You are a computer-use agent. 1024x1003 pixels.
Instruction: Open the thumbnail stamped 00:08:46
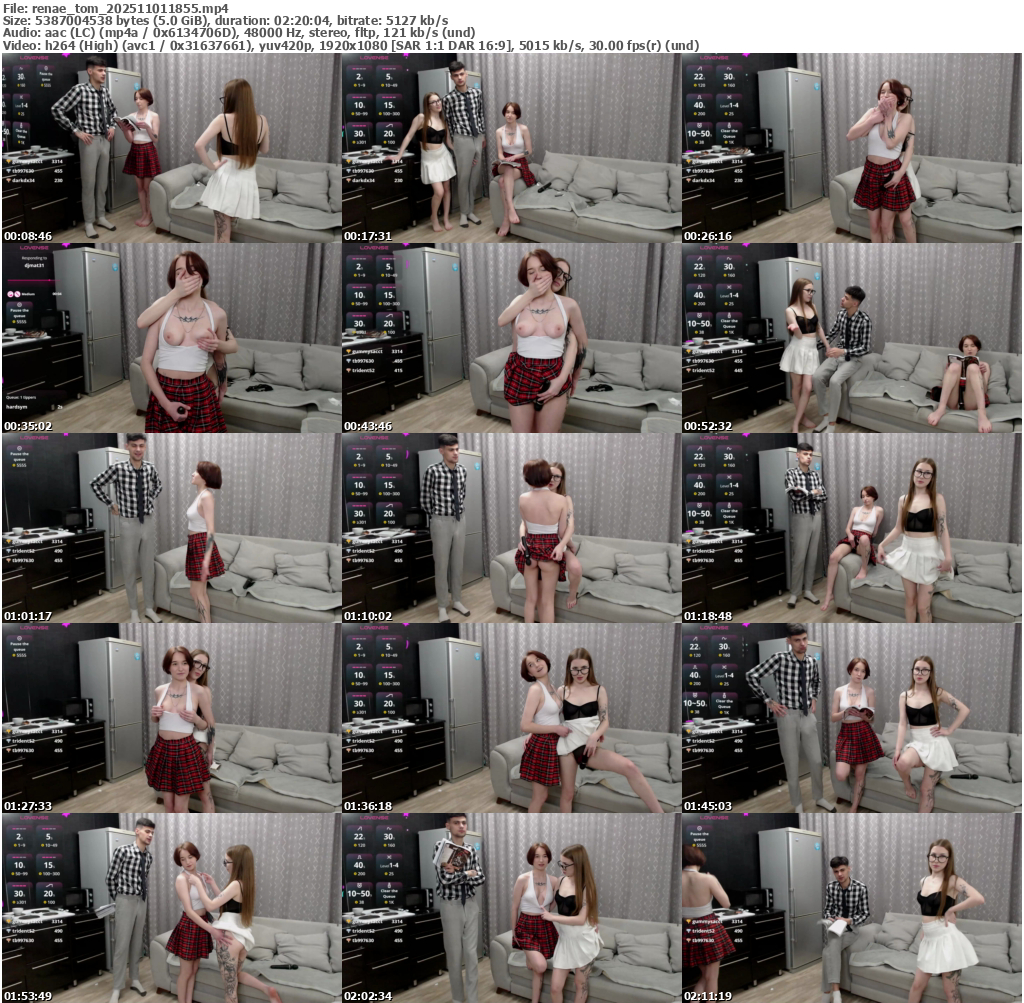(x=171, y=148)
